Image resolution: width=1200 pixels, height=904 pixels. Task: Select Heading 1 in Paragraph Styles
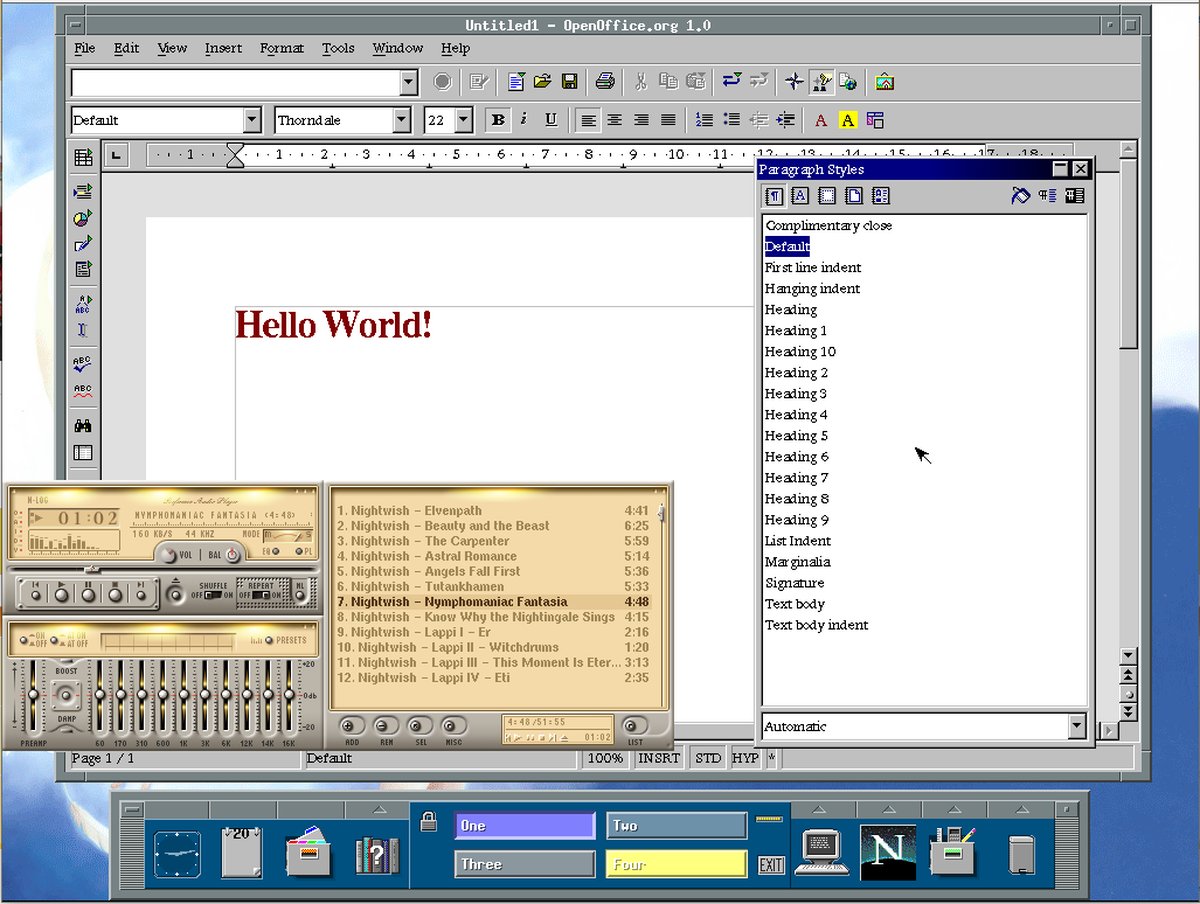[796, 331]
